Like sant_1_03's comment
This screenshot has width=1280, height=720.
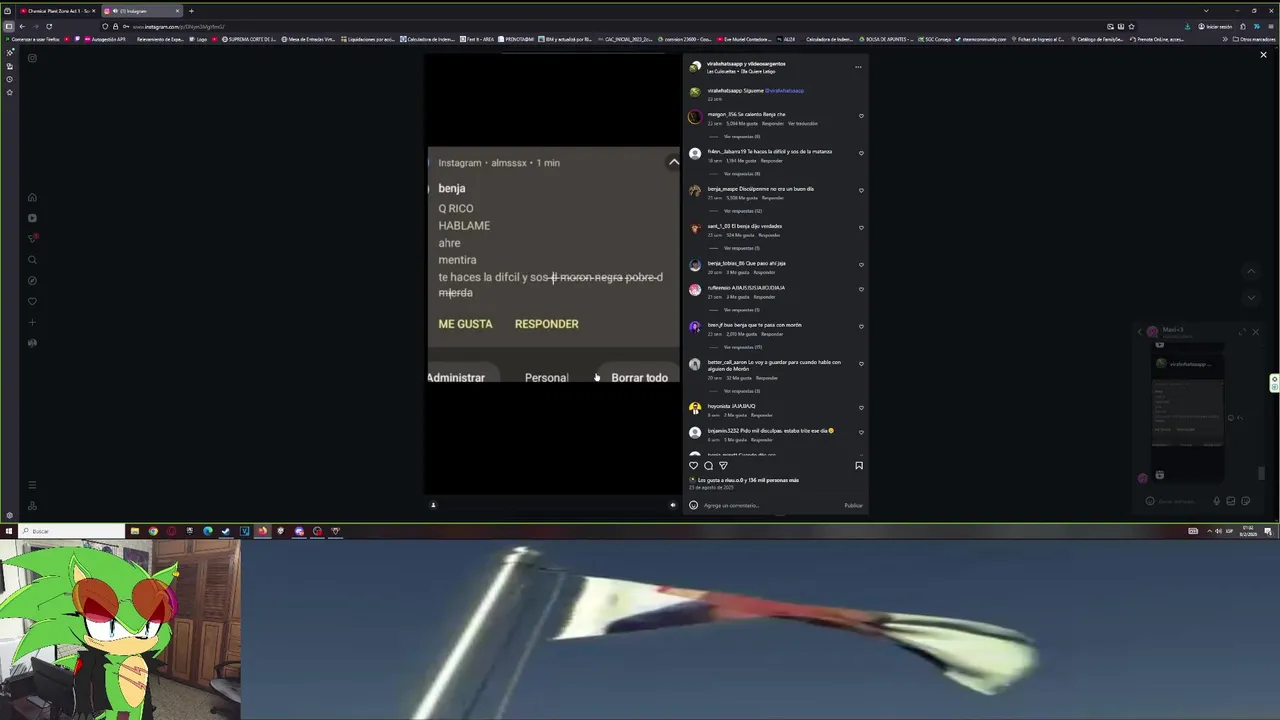pyautogui.click(x=861, y=228)
